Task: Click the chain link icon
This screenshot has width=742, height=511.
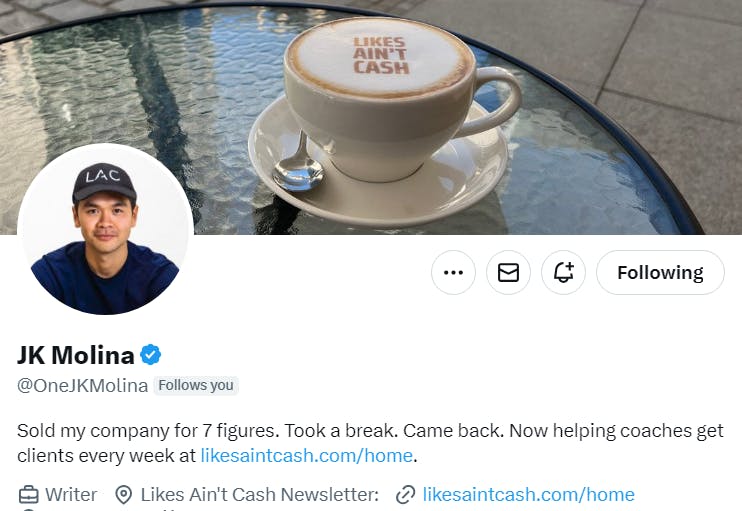Action: pyautogui.click(x=406, y=495)
